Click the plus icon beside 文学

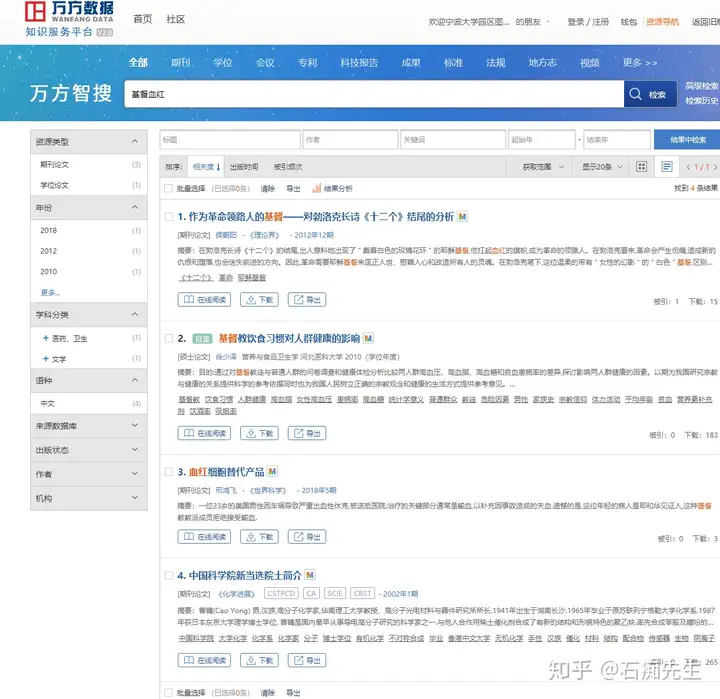(x=45, y=359)
